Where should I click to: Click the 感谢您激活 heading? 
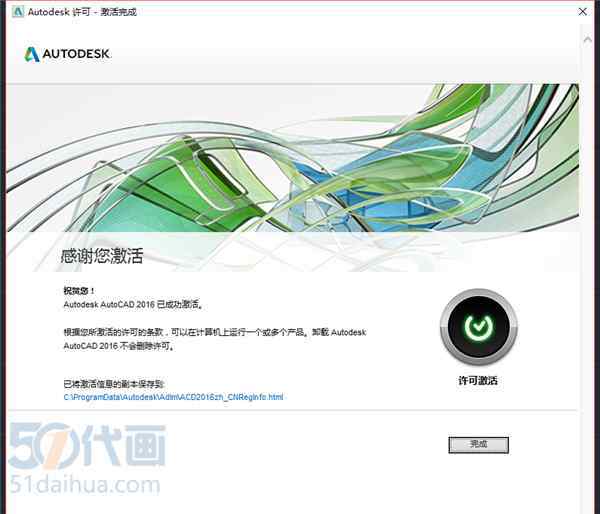(102, 256)
